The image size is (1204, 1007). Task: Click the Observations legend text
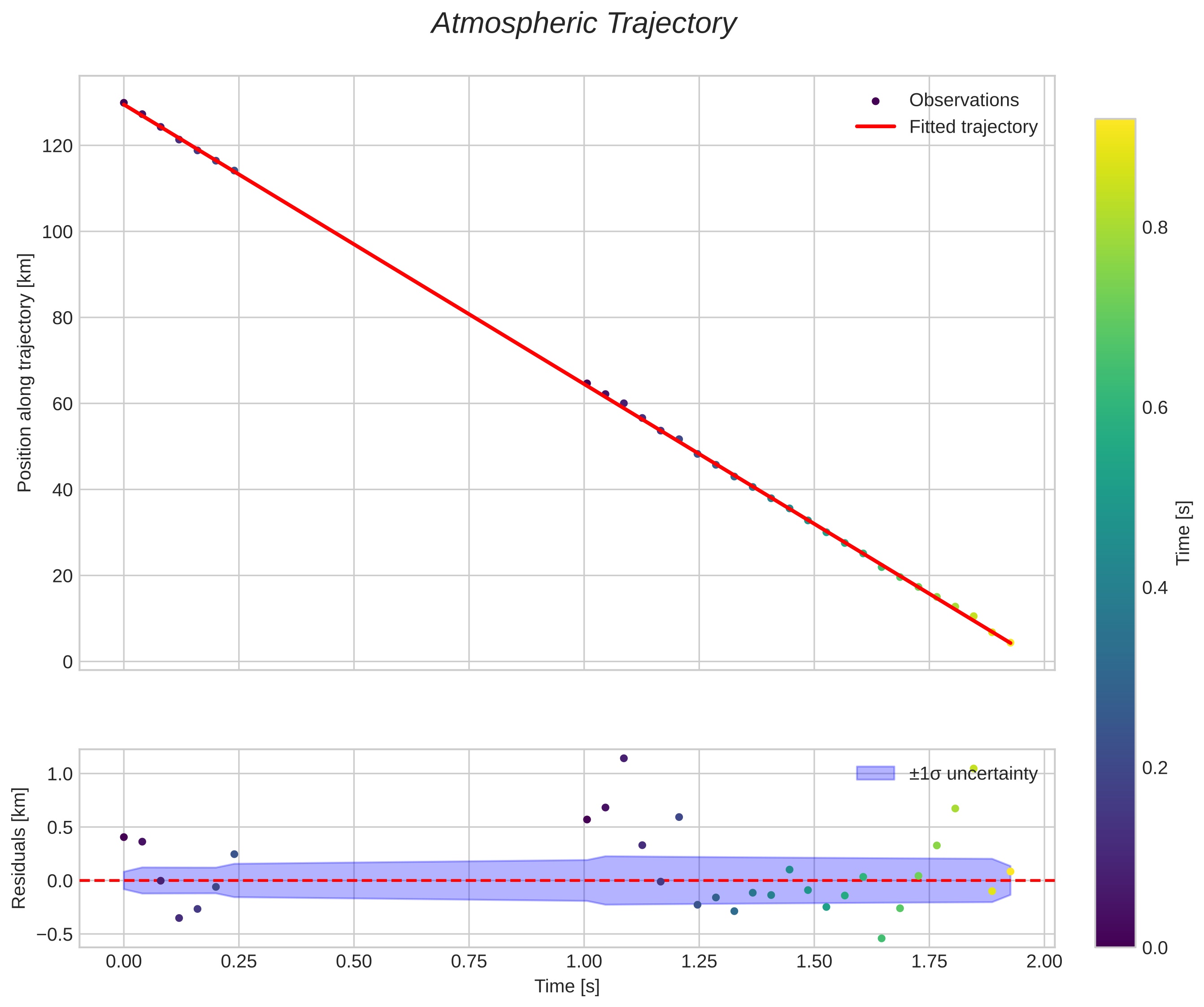tap(964, 100)
